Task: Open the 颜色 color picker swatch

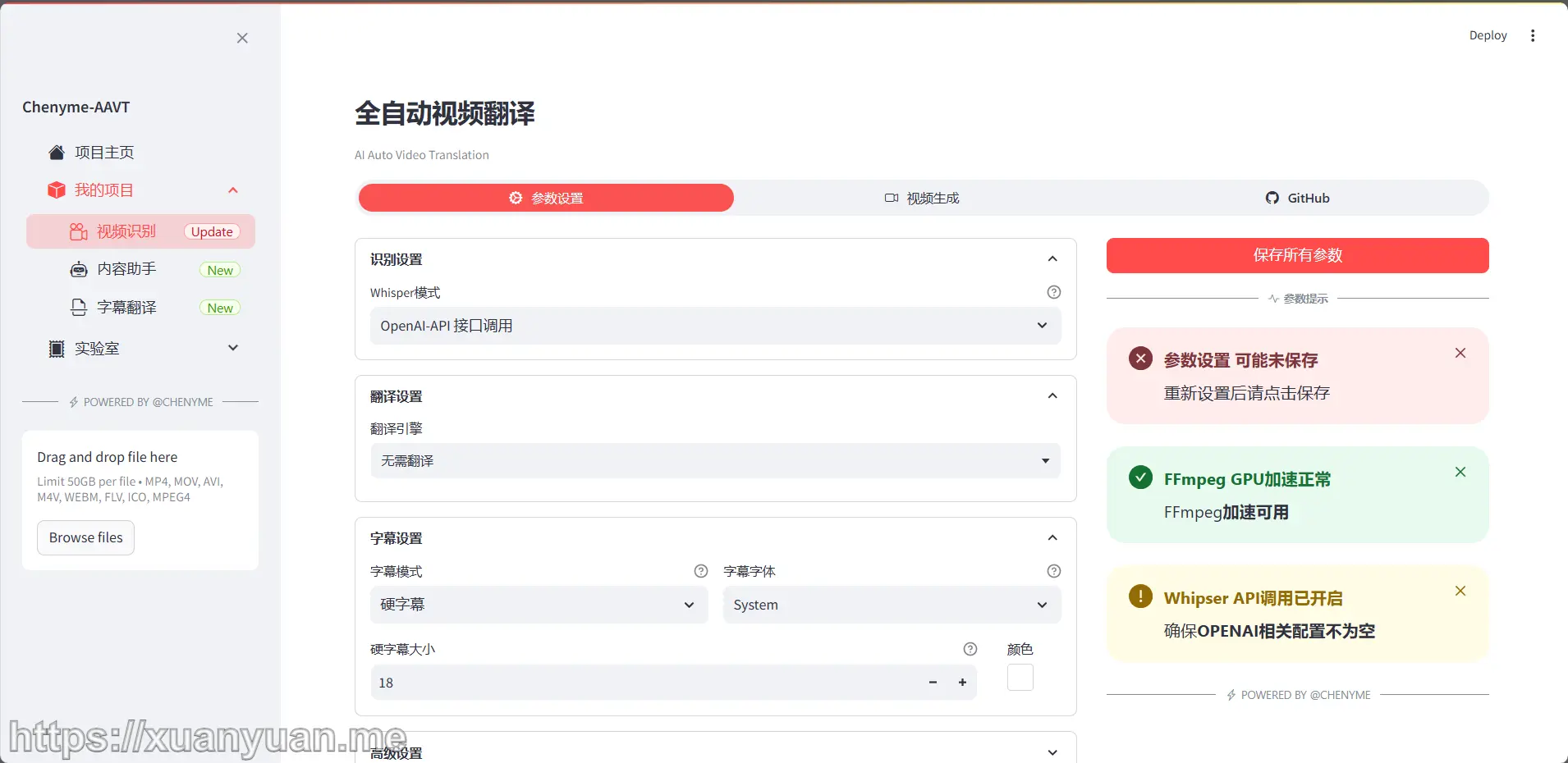Action: pyautogui.click(x=1020, y=678)
